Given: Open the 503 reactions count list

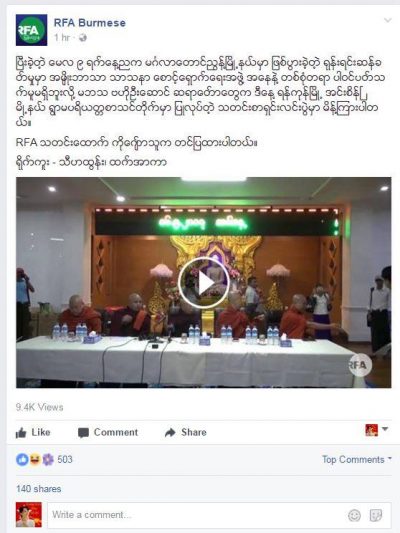Looking at the screenshot, I should [x=65, y=460].
